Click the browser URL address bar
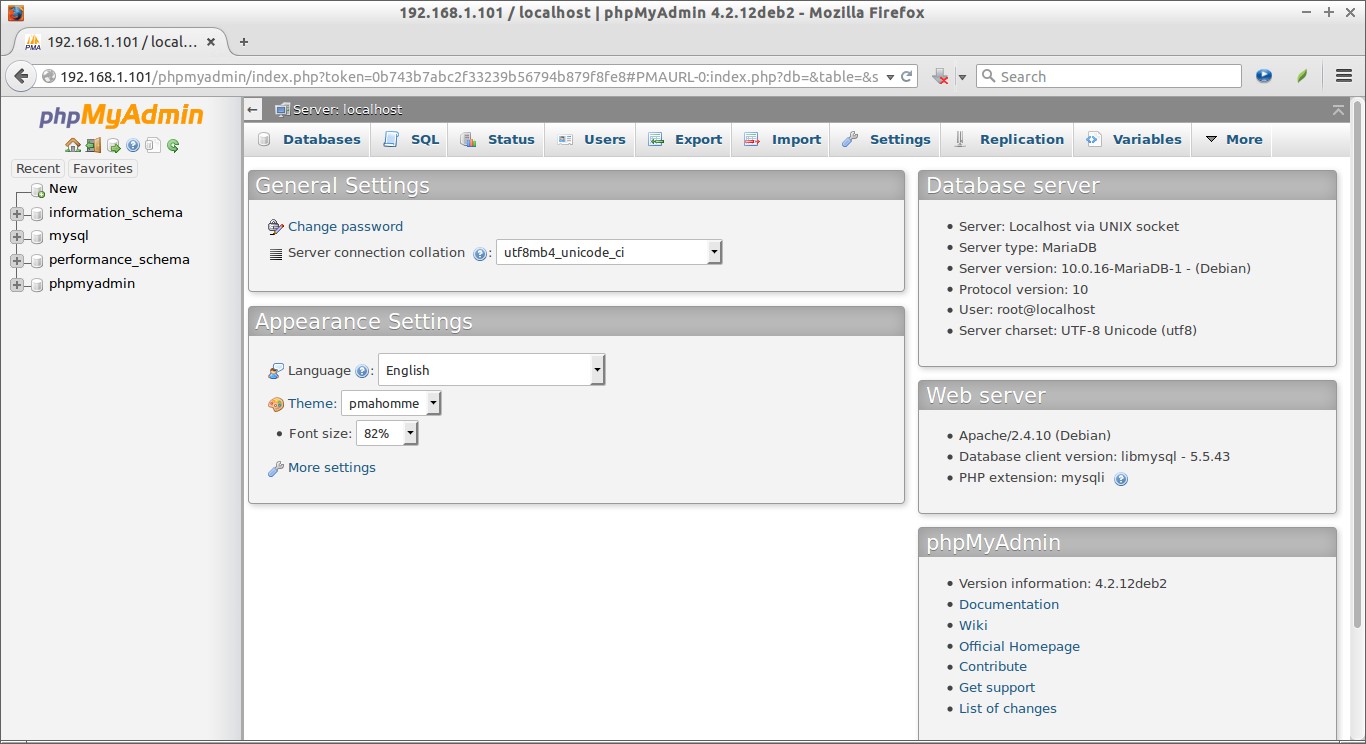This screenshot has height=744, width=1366. pos(469,77)
